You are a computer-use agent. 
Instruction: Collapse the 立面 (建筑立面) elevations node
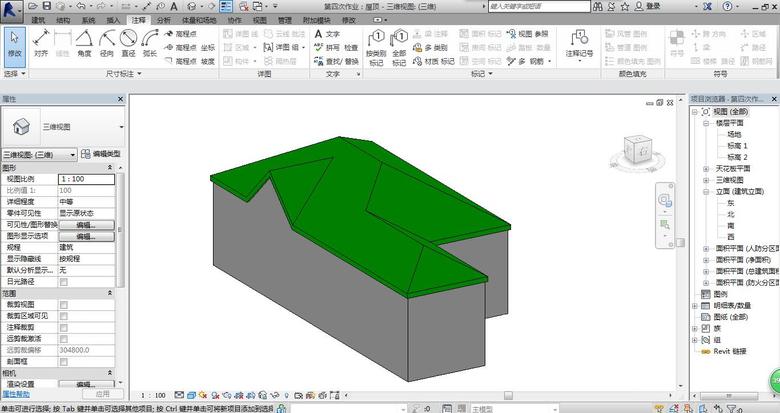point(706,190)
